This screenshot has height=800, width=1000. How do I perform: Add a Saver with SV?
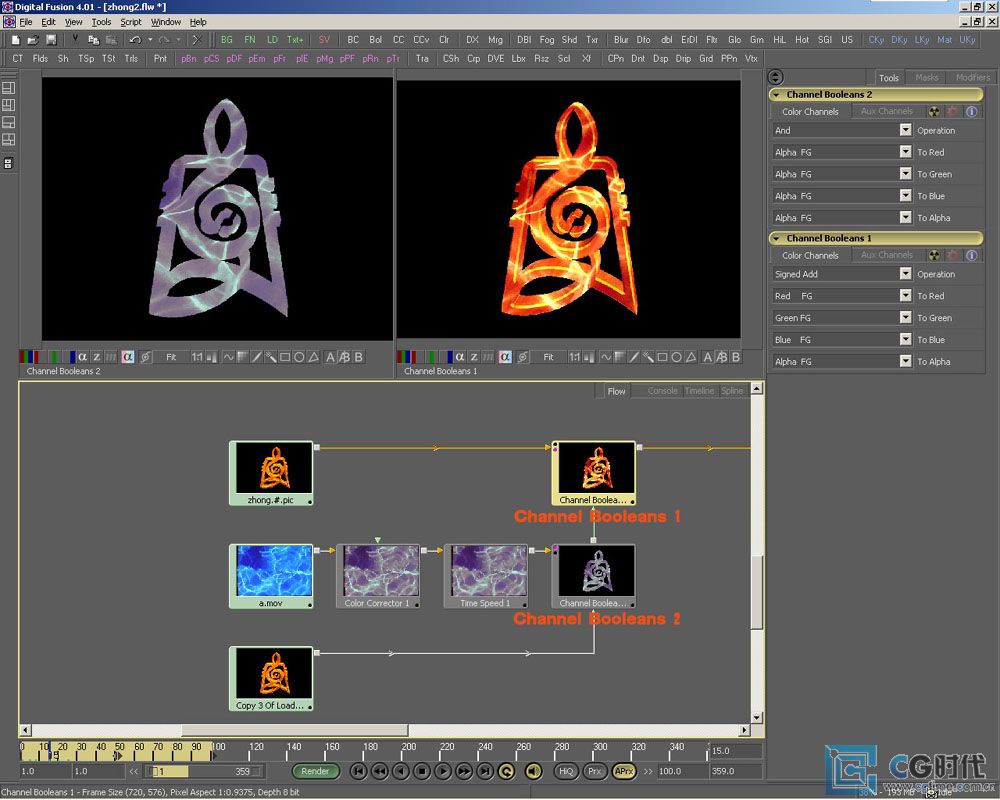tap(324, 40)
